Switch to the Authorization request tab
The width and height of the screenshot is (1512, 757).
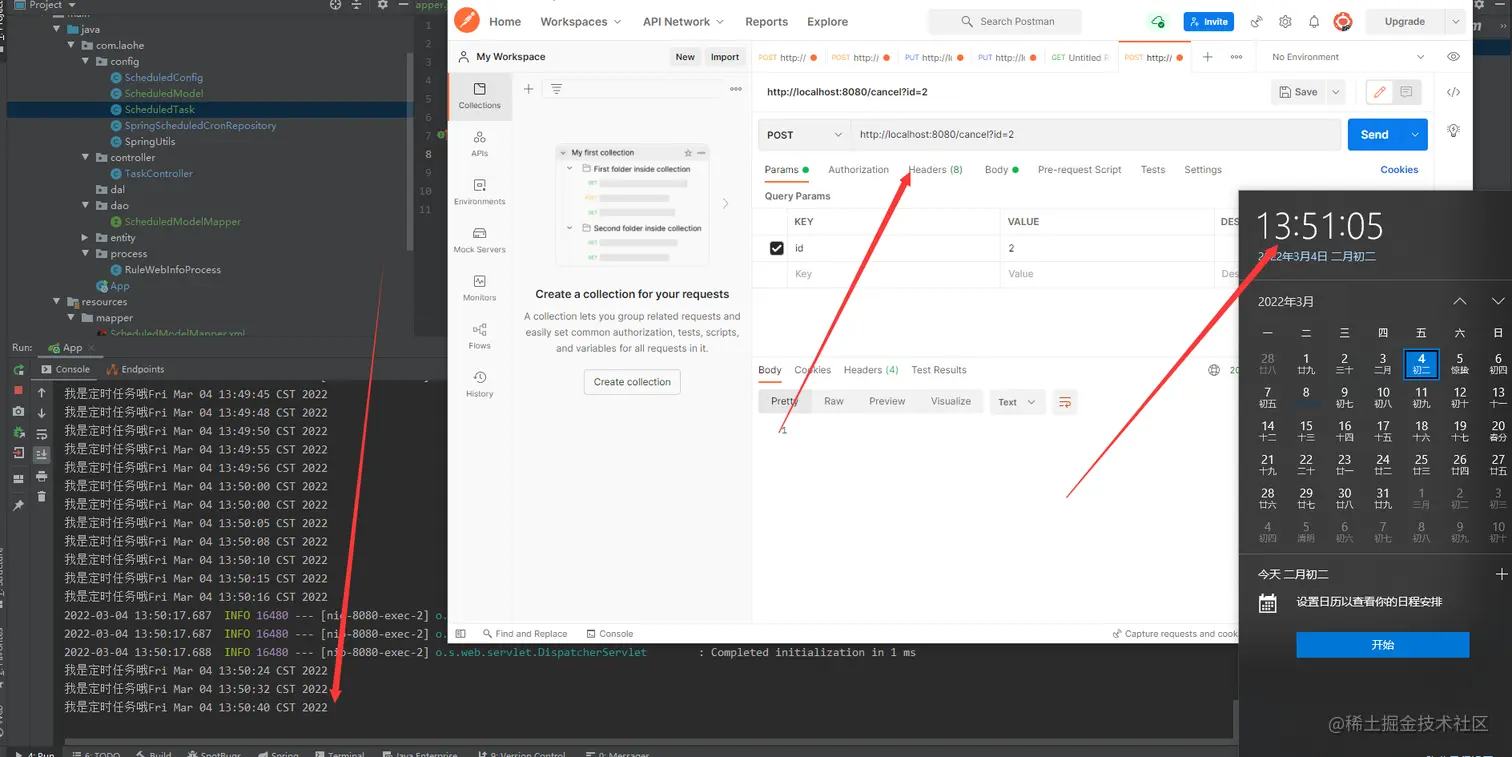858,170
